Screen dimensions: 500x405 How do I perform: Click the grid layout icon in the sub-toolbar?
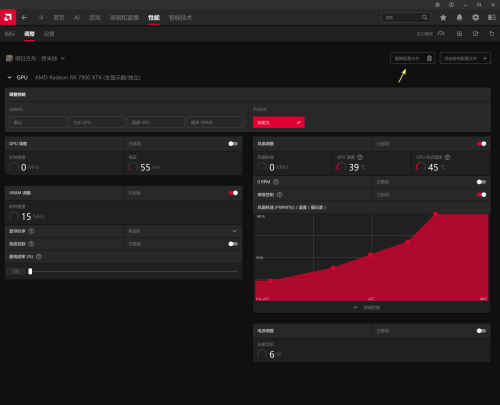point(459,34)
